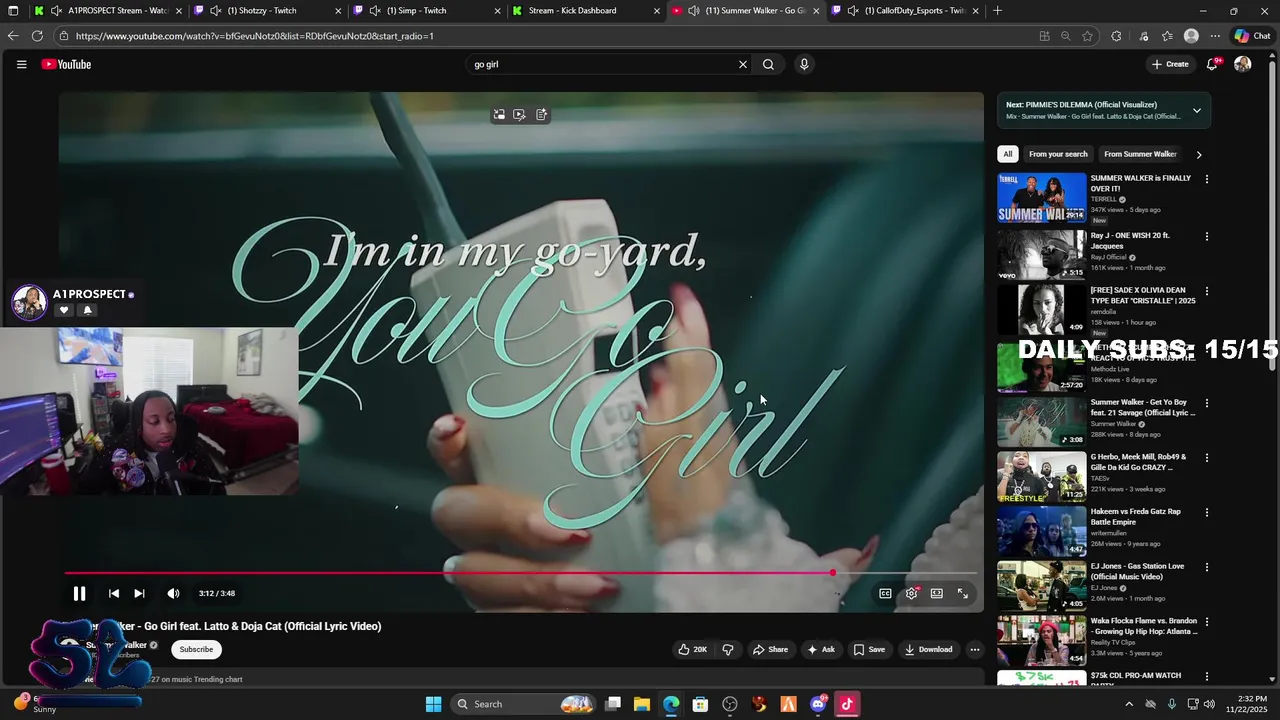Go back in browser history
Screen dimensions: 1280x720
coord(12,36)
